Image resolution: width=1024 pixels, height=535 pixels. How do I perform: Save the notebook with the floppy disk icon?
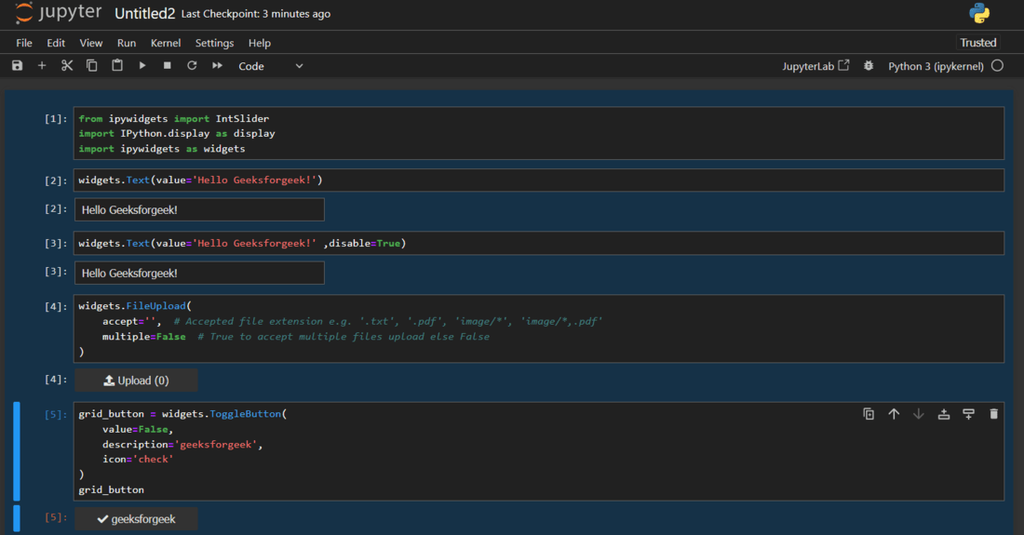(x=17, y=66)
